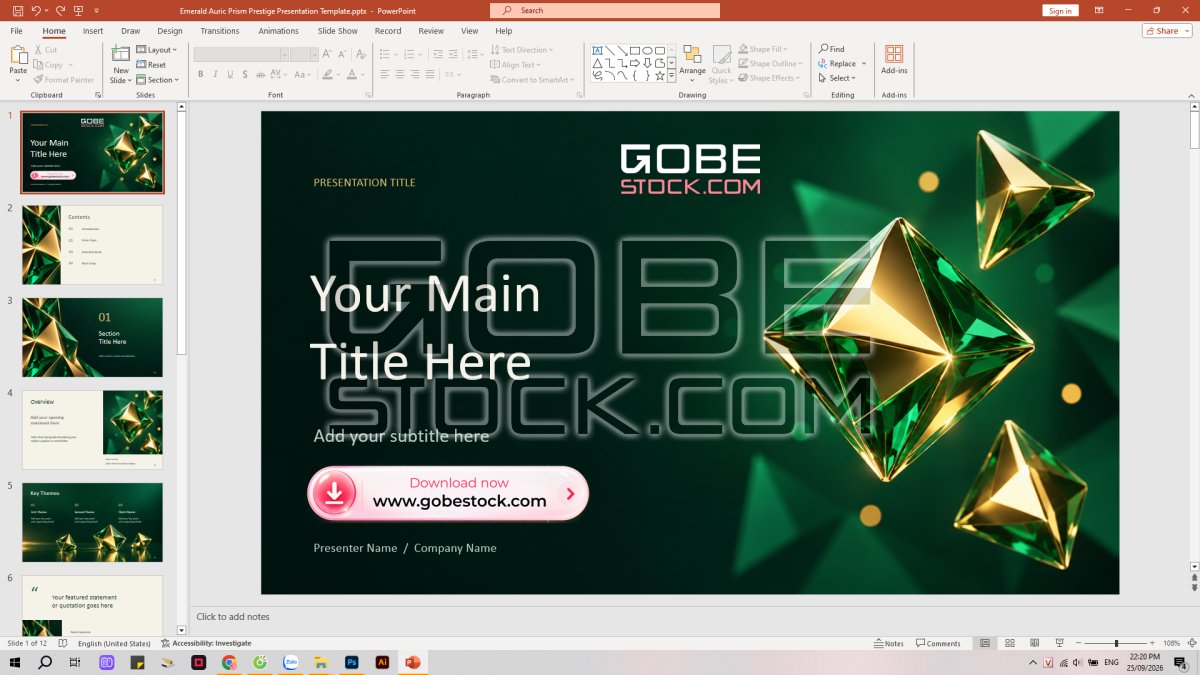Open Windows Start menu

pyautogui.click(x=15, y=662)
